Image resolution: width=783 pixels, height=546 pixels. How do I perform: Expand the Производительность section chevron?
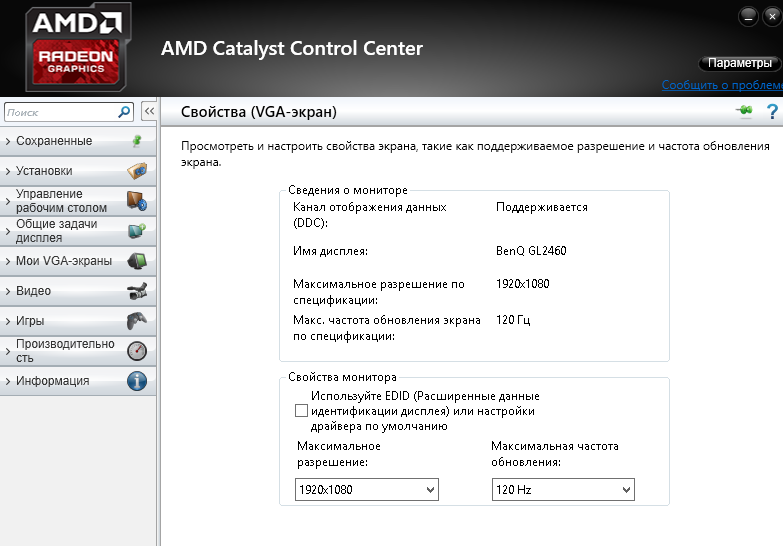point(7,351)
